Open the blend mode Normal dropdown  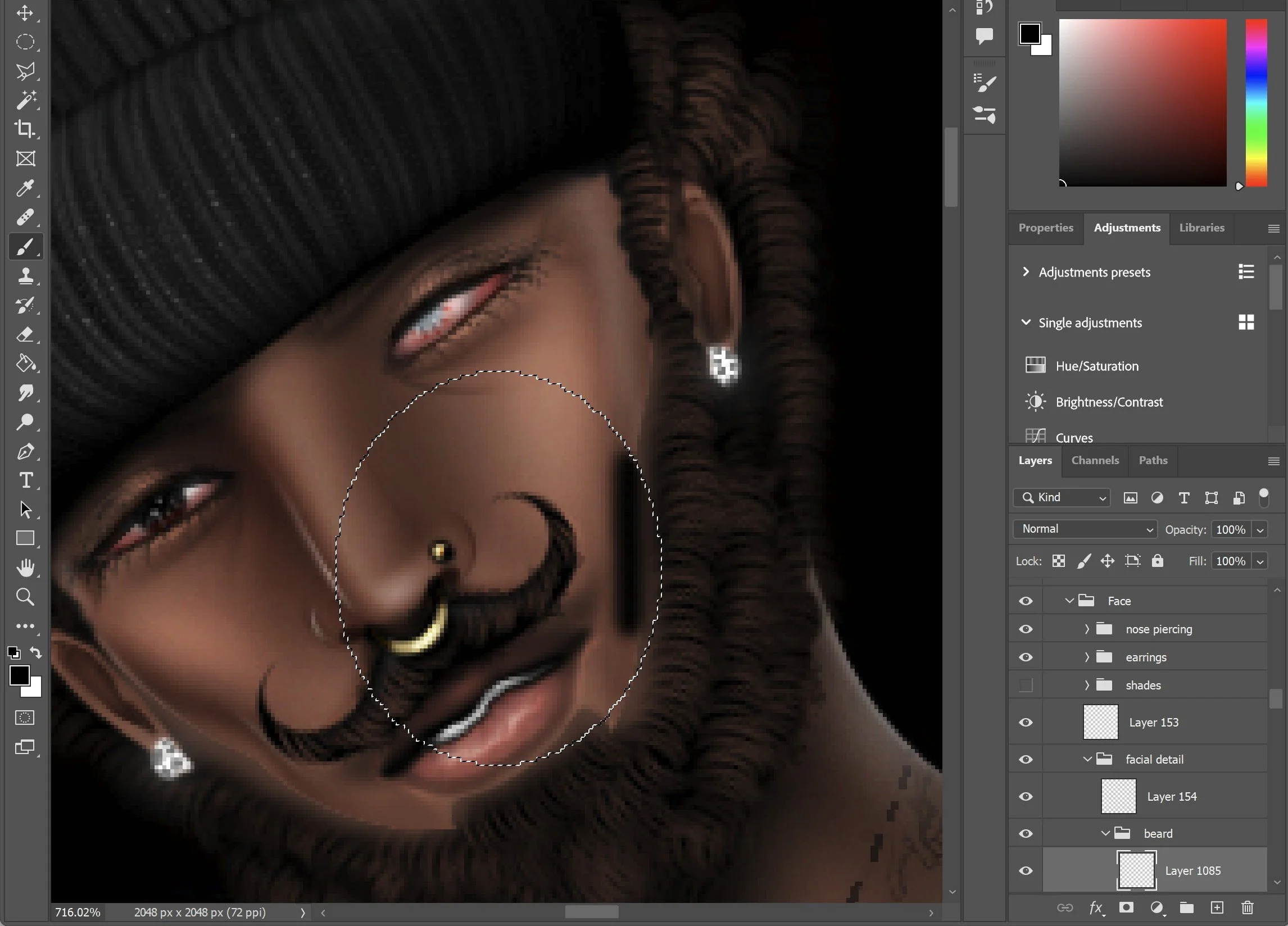1085,529
